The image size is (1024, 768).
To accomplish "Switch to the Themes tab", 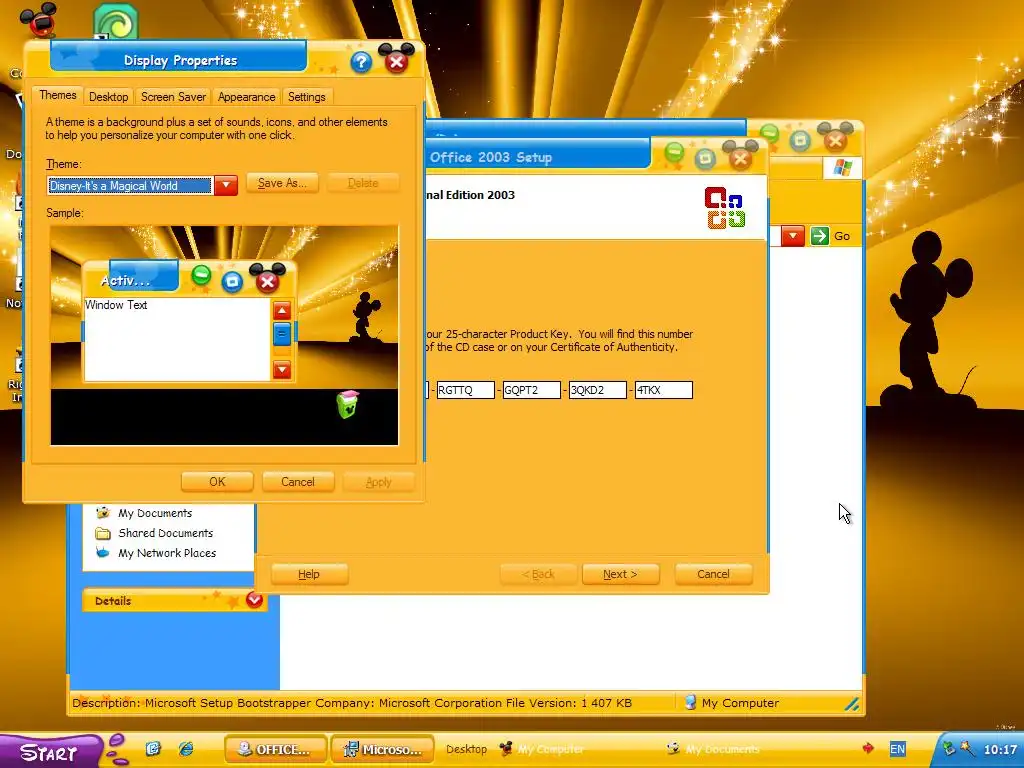I will 57,95.
